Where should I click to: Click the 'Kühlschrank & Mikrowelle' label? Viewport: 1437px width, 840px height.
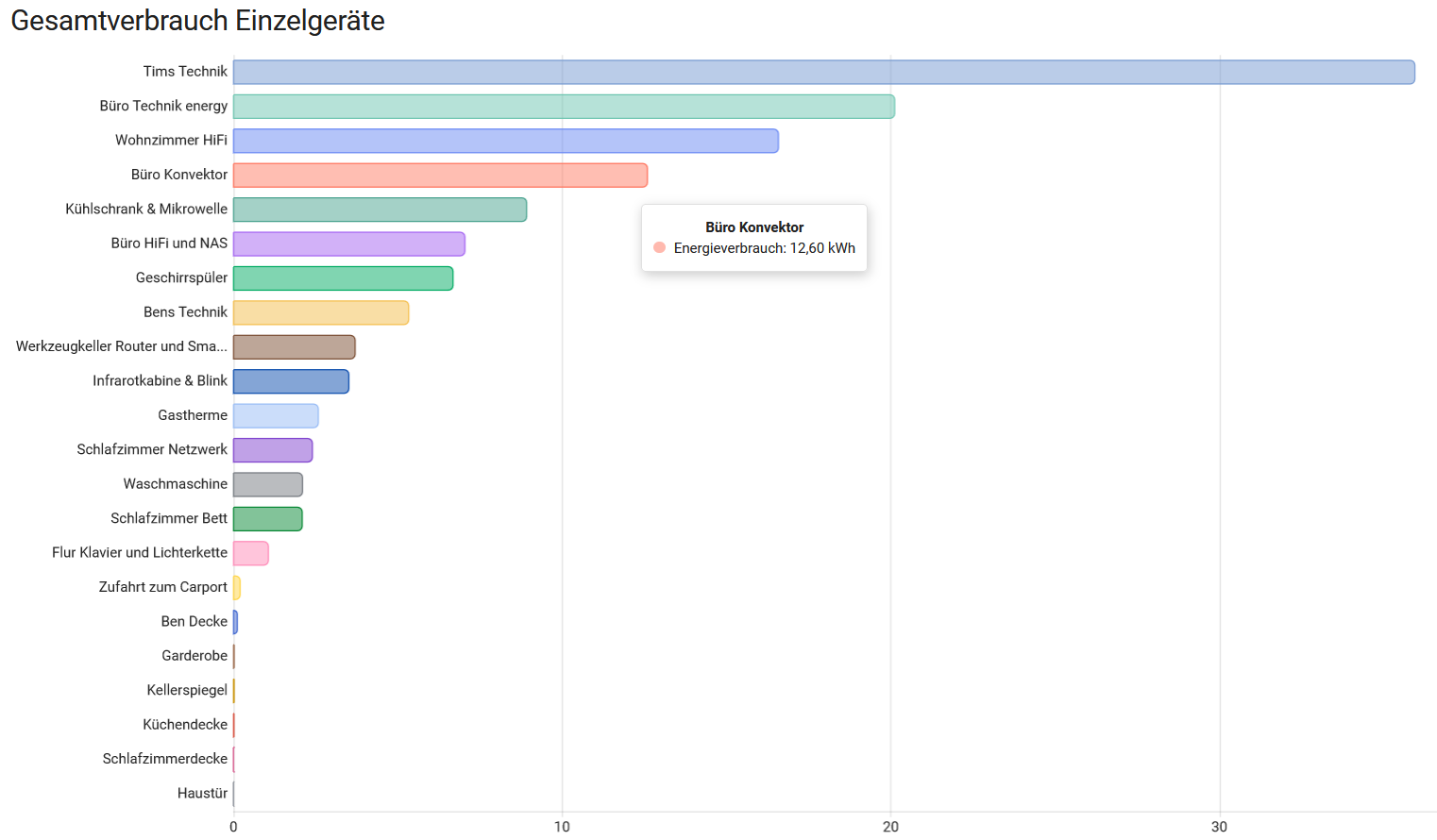[x=146, y=210]
